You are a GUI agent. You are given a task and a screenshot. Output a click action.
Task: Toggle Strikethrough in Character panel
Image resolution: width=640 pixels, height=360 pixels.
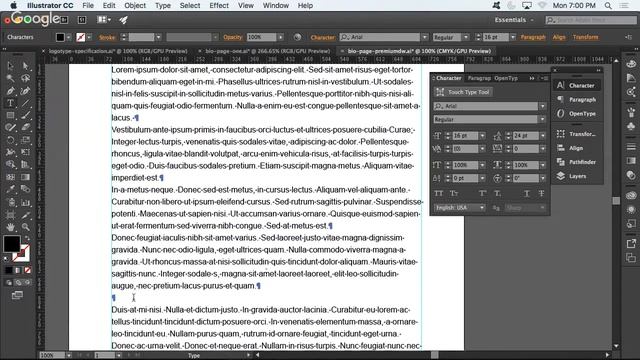[541, 193]
